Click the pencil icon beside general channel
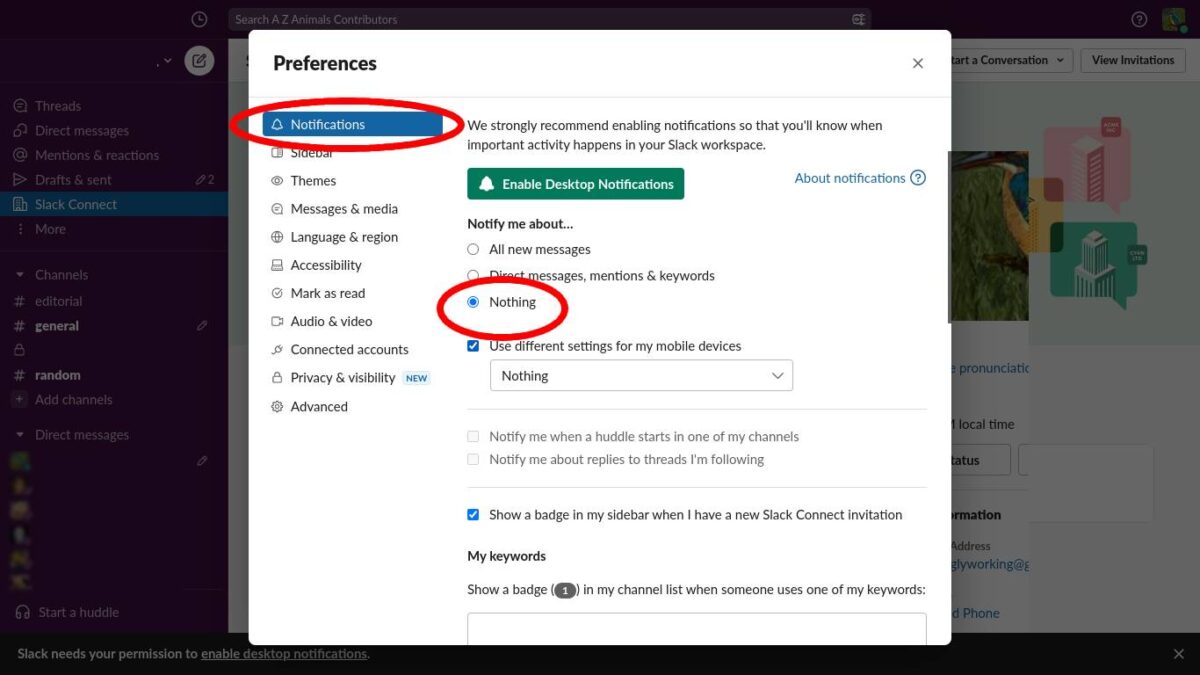 (x=202, y=326)
